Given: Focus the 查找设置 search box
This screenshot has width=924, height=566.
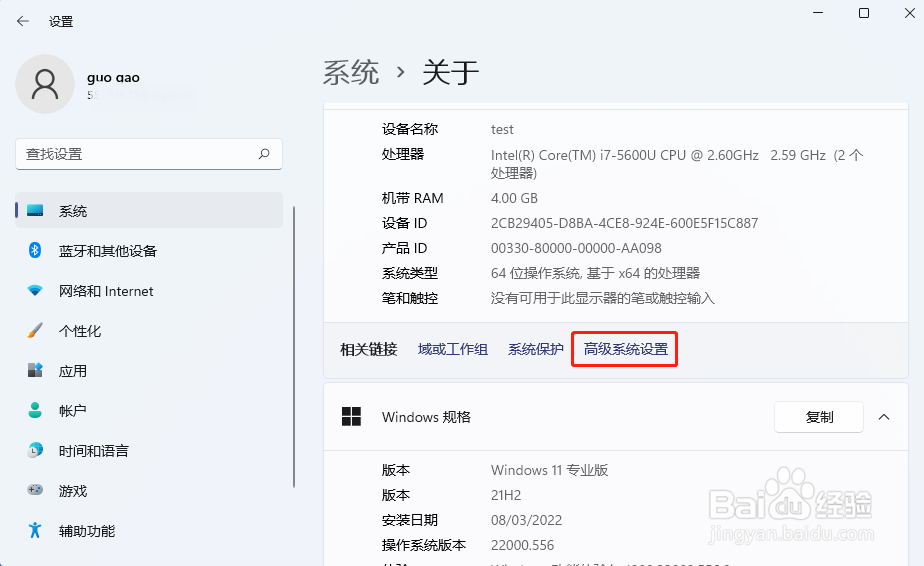Looking at the screenshot, I should 148,154.
